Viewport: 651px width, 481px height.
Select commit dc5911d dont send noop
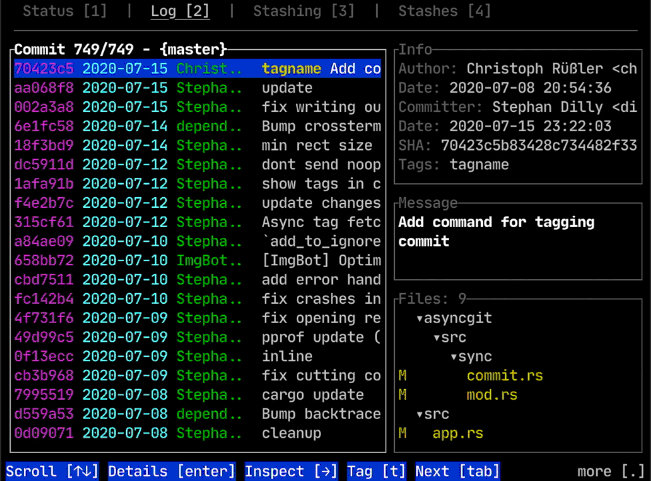pyautogui.click(x=197, y=165)
